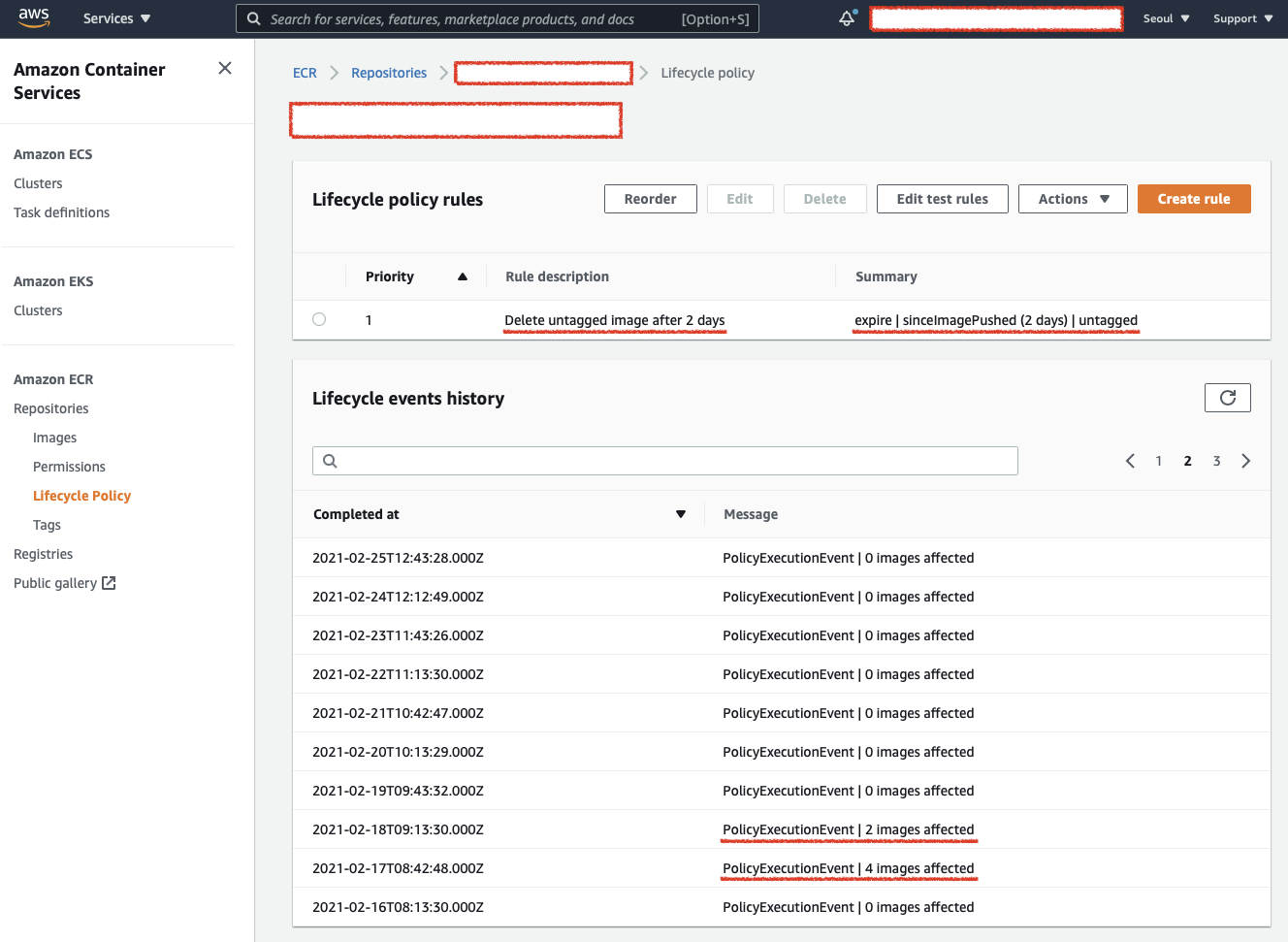This screenshot has height=942, width=1288.
Task: Click the AWS logo home icon
Action: point(34,17)
